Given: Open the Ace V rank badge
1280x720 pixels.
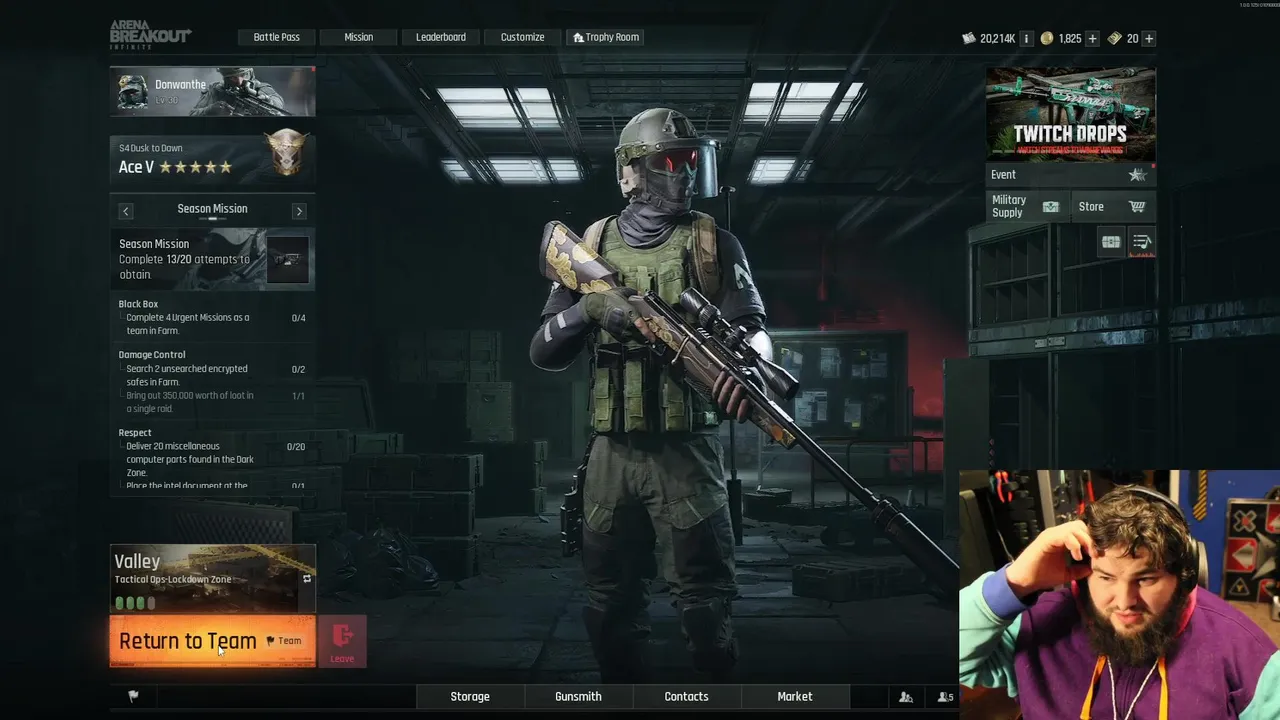Looking at the screenshot, I should [287, 153].
